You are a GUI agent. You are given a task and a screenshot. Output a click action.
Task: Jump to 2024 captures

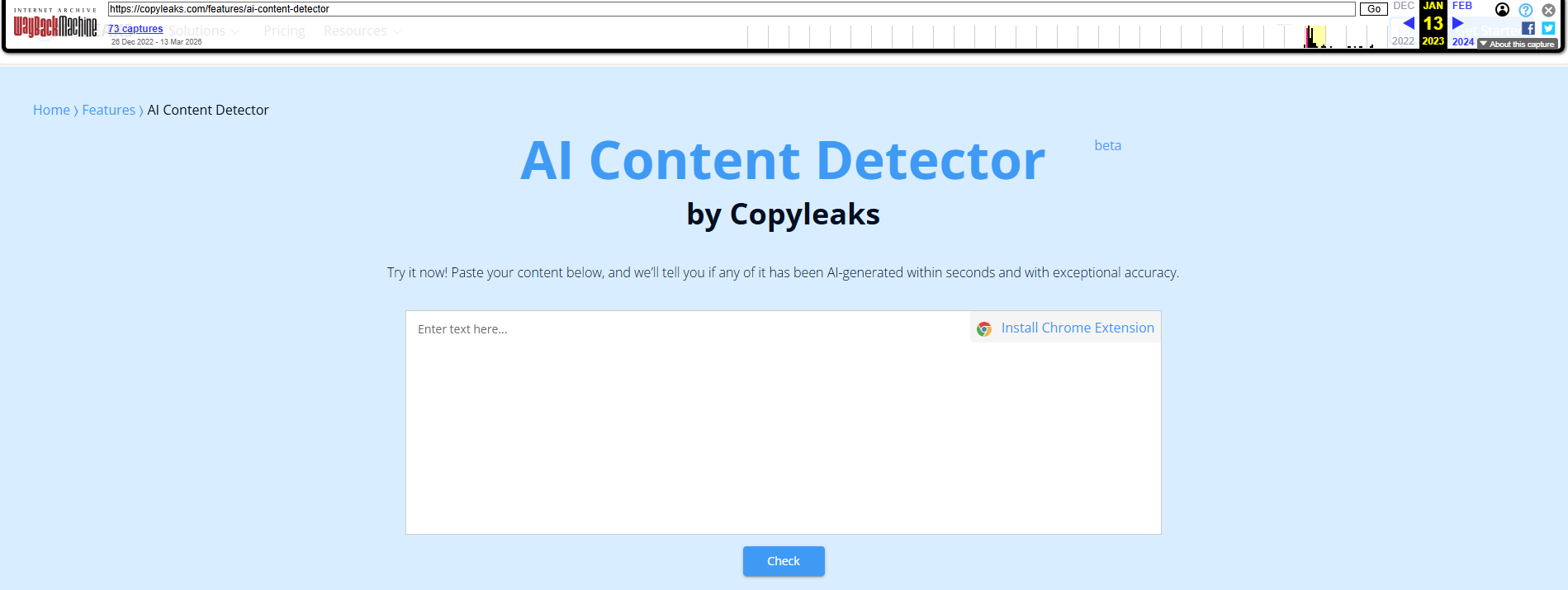[1463, 41]
